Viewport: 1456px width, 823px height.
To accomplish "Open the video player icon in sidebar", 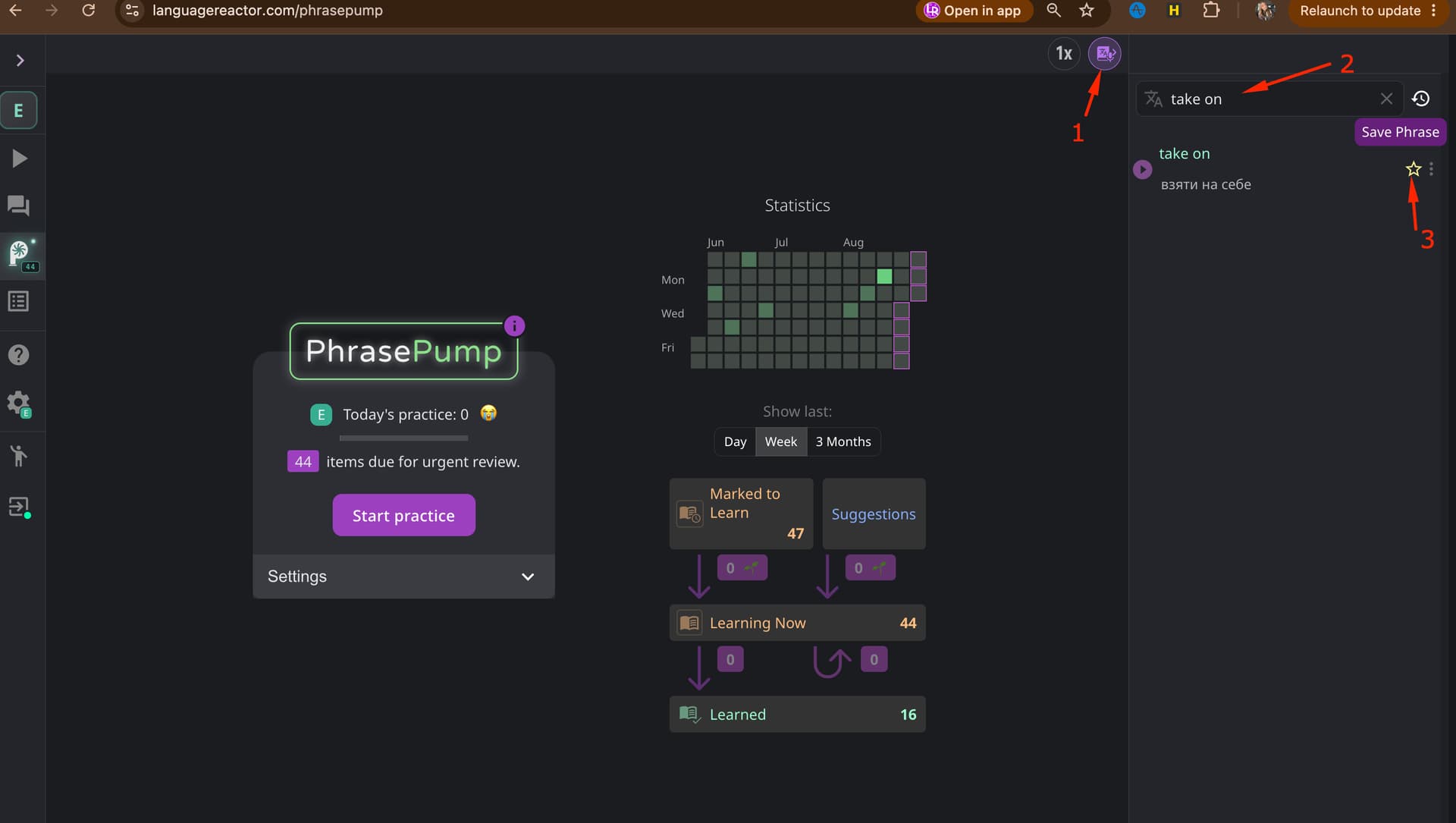I will pyautogui.click(x=20, y=159).
